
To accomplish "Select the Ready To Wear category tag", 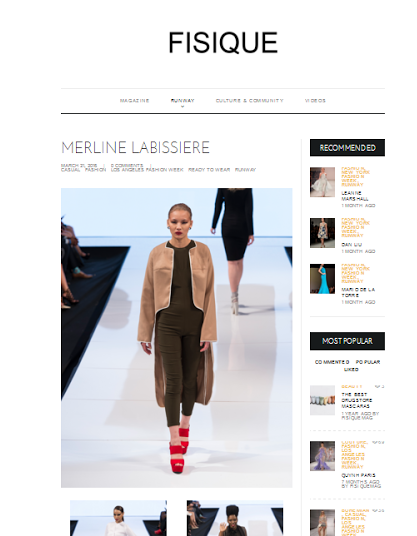I will pos(209,170).
